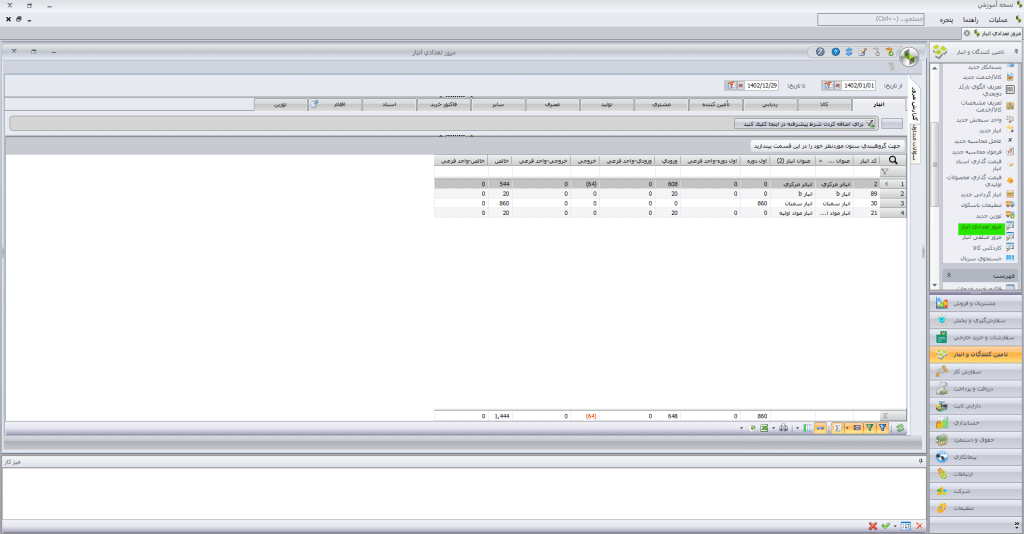The height and width of the screenshot is (534, 1024).
Task: Click the green funnel filter icon on bottom toolbar
Action: [870, 428]
